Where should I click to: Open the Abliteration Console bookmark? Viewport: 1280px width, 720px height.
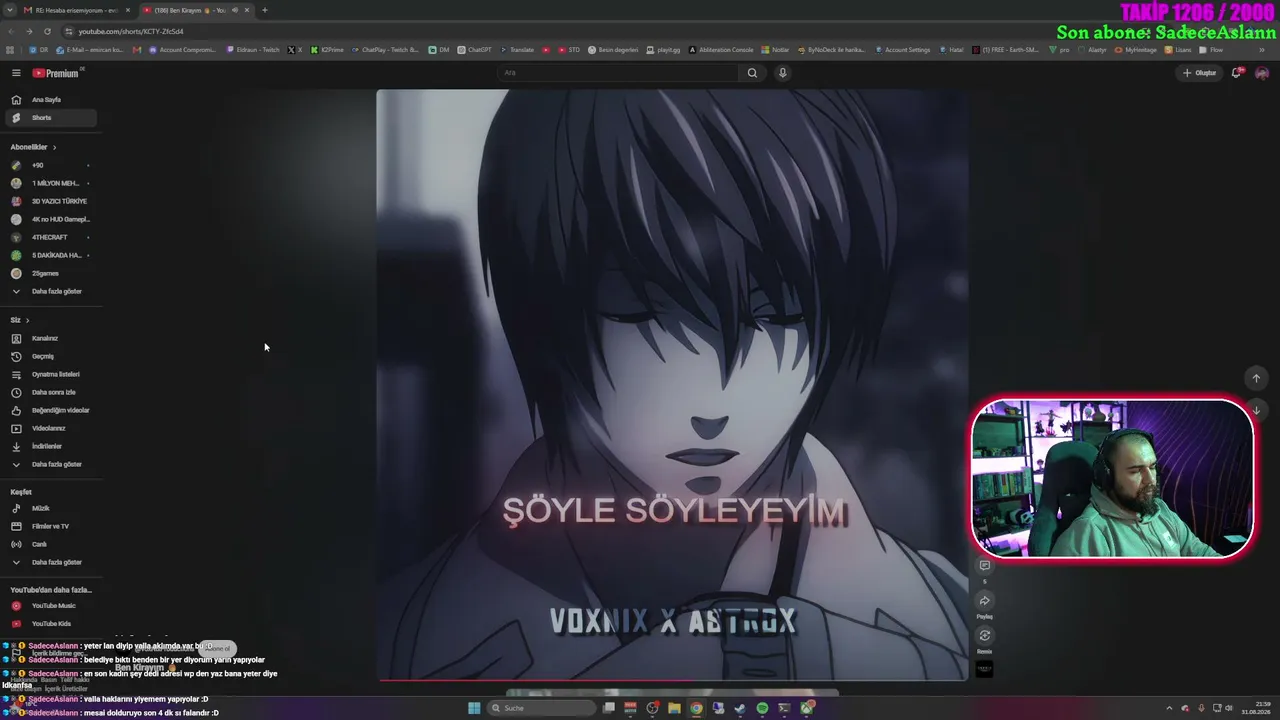coord(721,50)
